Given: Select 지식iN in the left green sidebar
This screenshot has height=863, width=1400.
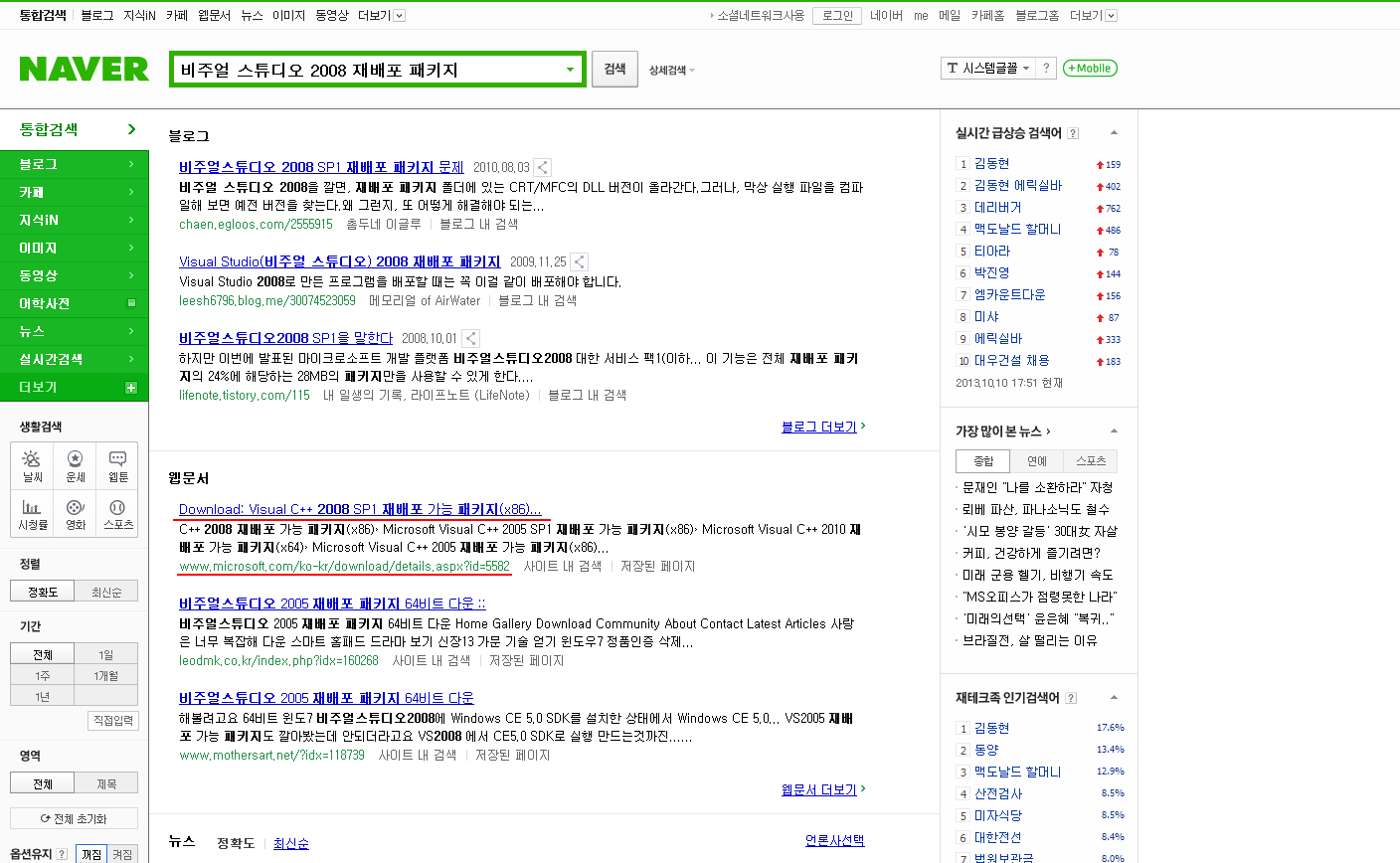Looking at the screenshot, I should click(x=75, y=220).
